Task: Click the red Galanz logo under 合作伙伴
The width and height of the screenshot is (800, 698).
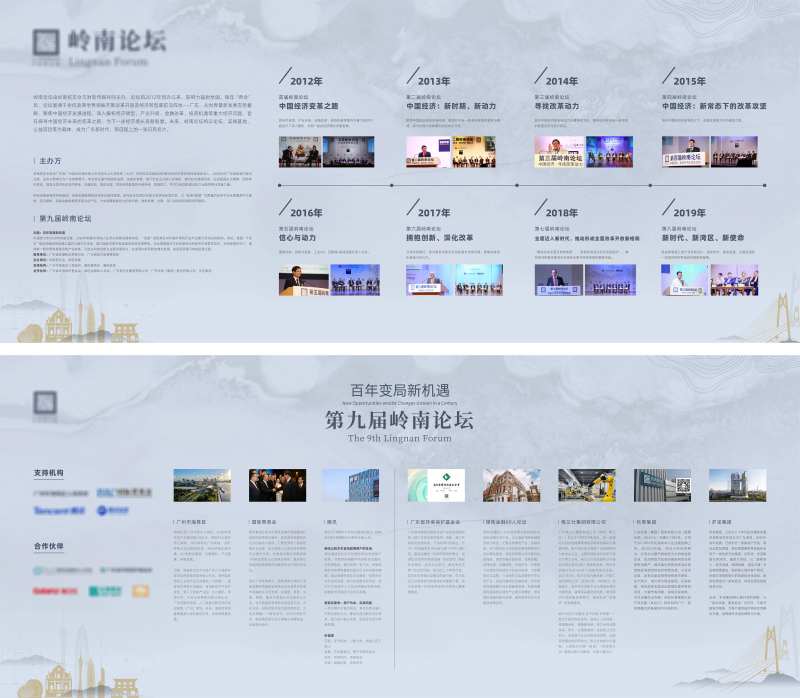Action: pos(56,590)
